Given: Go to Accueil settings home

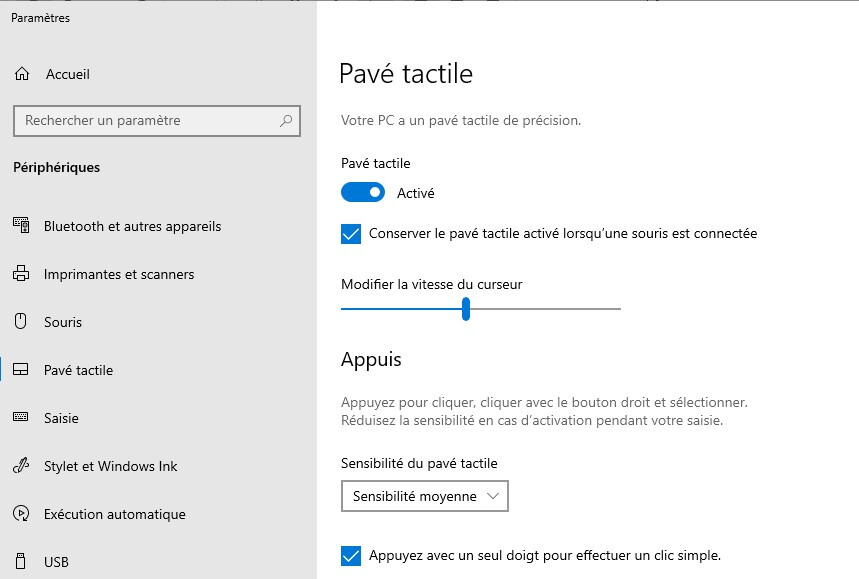Looking at the screenshot, I should click(67, 74).
